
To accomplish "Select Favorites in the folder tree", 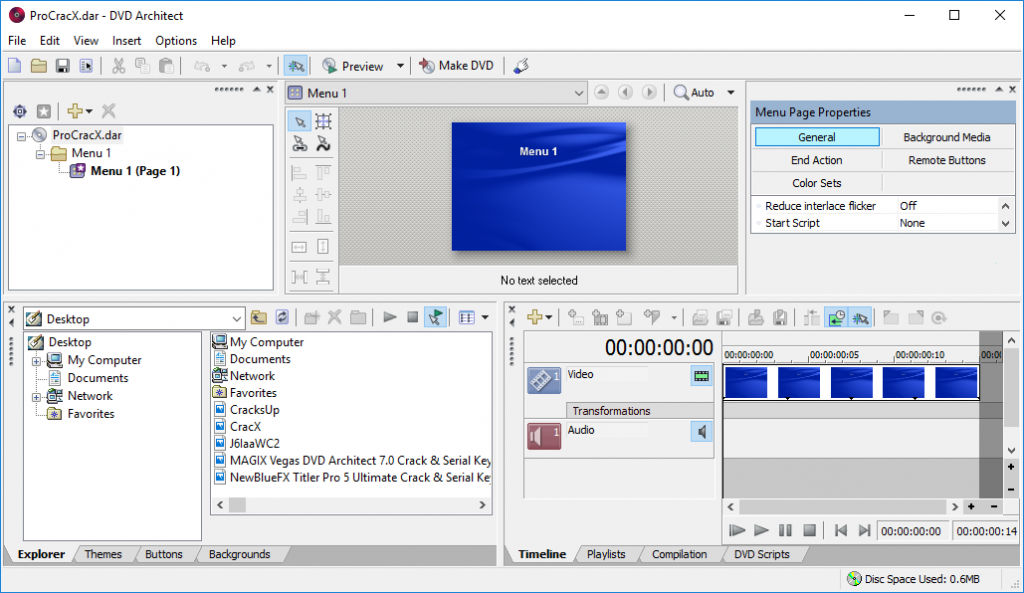I will 91,414.
